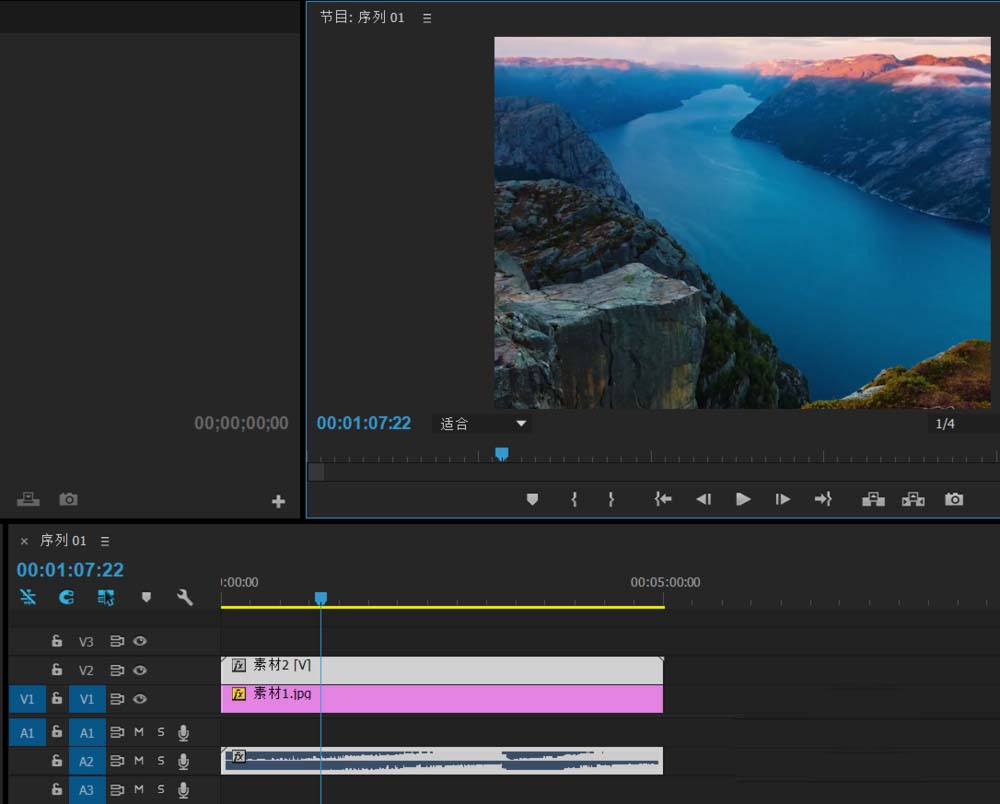Step back one frame

click(703, 499)
